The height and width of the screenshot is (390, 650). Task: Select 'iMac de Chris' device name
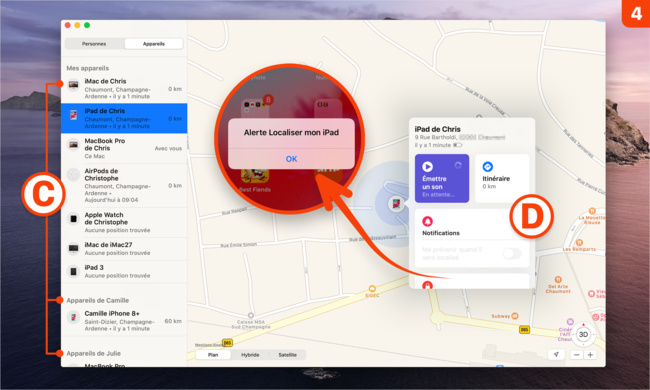pos(105,81)
